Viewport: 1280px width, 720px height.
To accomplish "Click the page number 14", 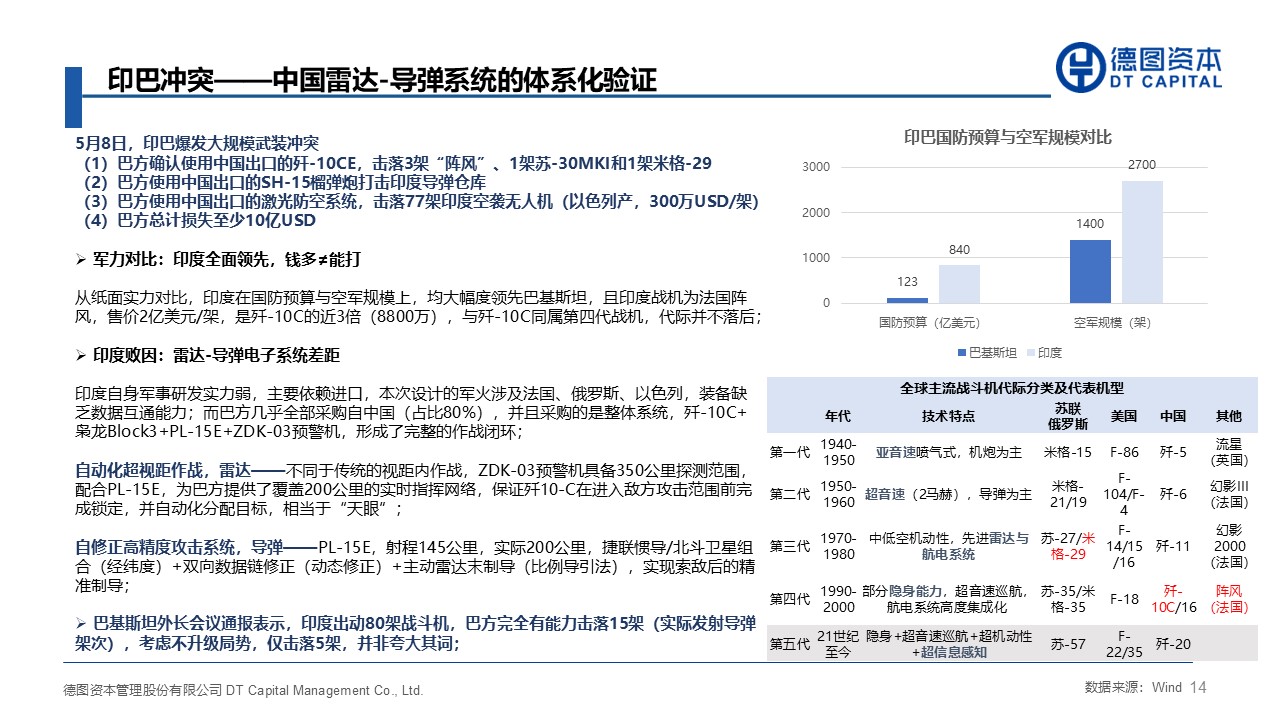I will (x=1199, y=688).
